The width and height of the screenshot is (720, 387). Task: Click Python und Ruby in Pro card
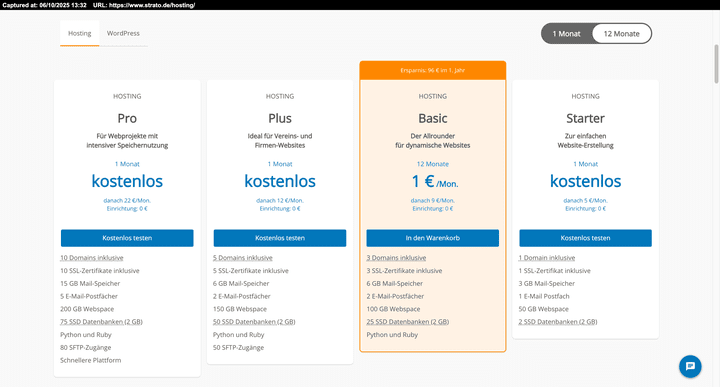coord(86,335)
